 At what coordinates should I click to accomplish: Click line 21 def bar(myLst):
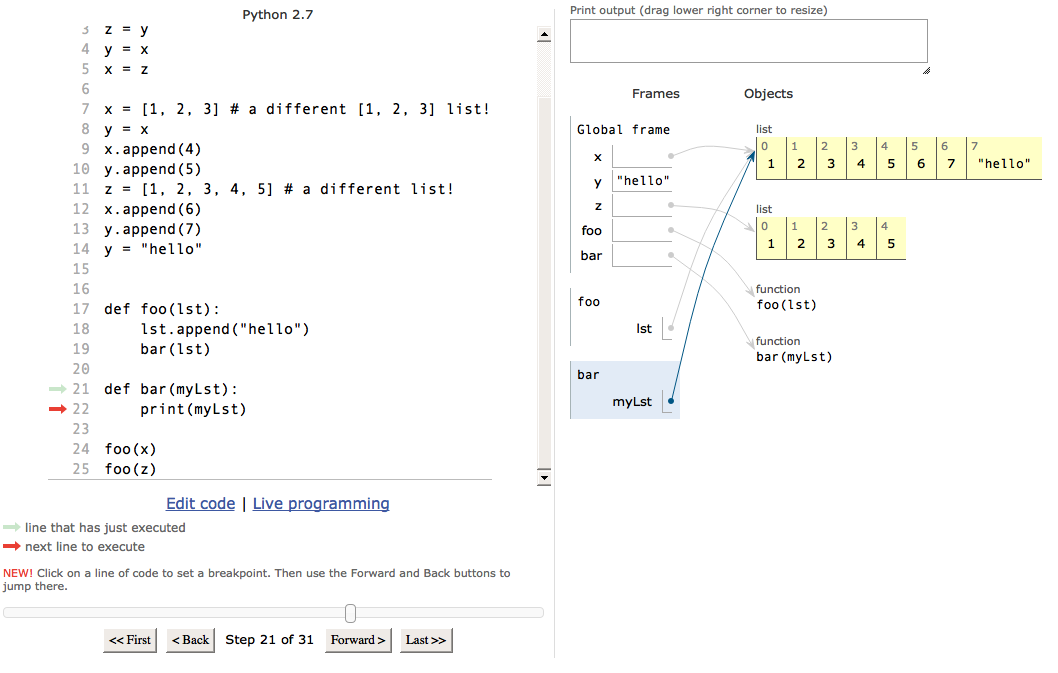click(x=171, y=389)
